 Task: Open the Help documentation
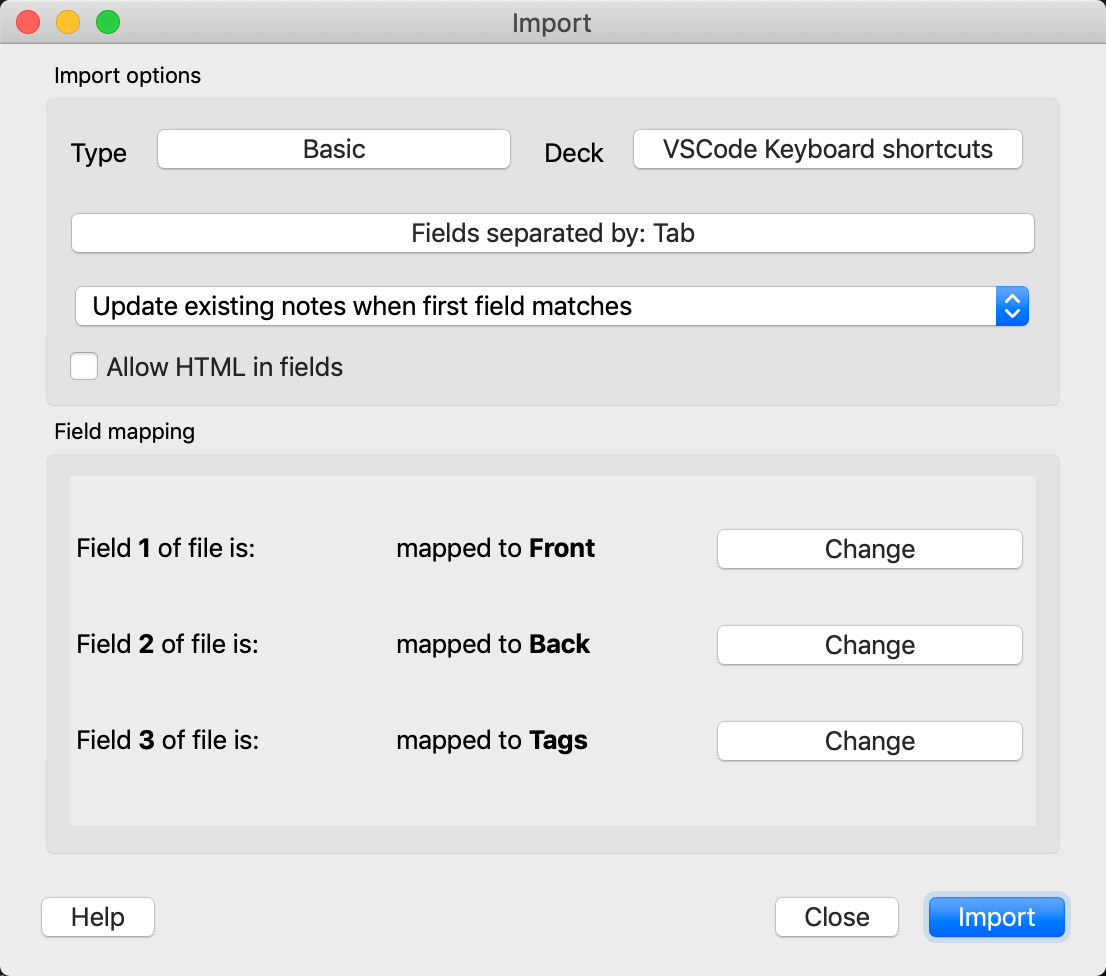point(97,916)
